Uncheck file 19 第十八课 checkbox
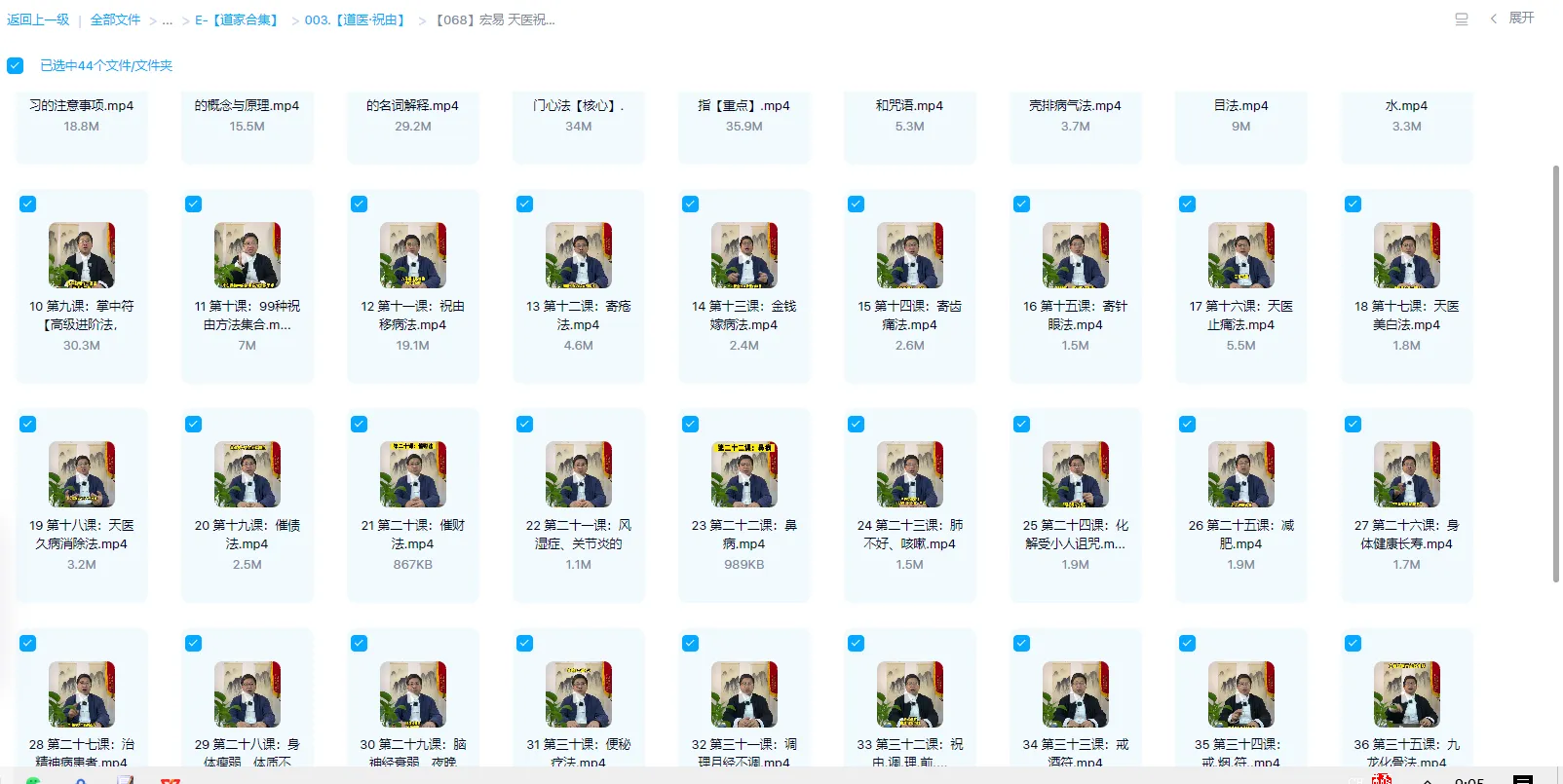 coord(27,424)
